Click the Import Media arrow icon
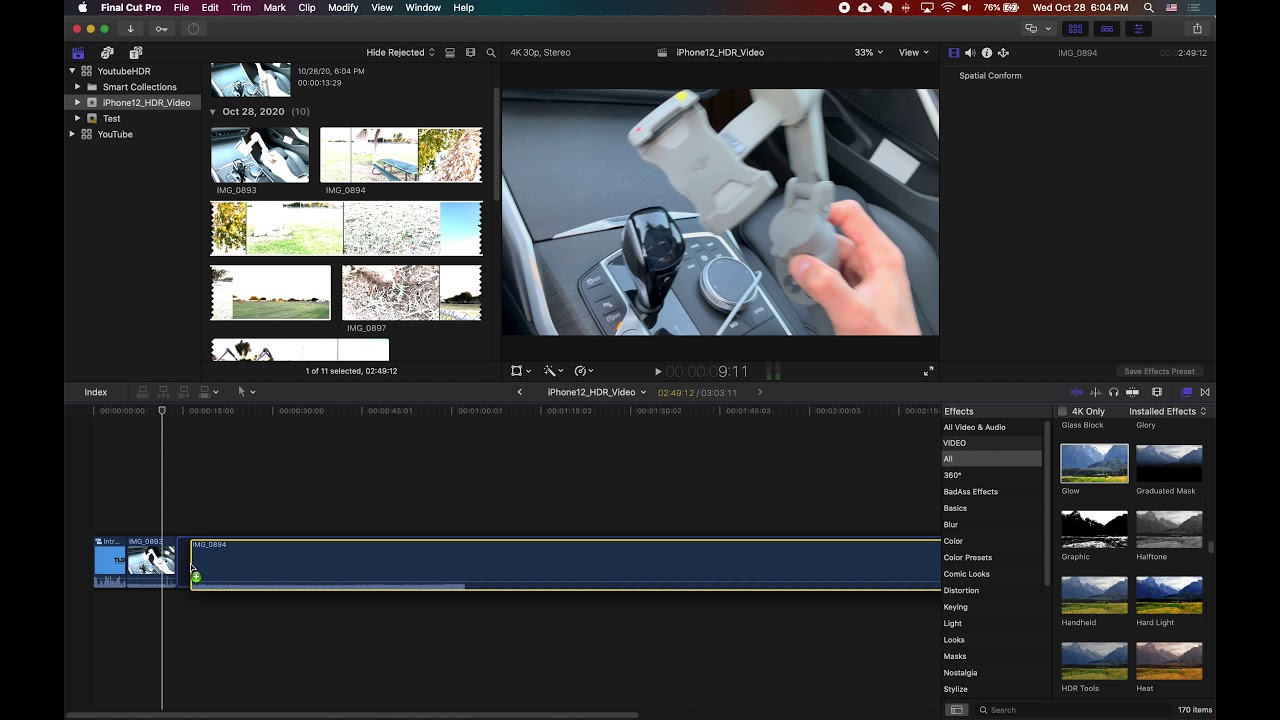1280x720 pixels. (130, 29)
